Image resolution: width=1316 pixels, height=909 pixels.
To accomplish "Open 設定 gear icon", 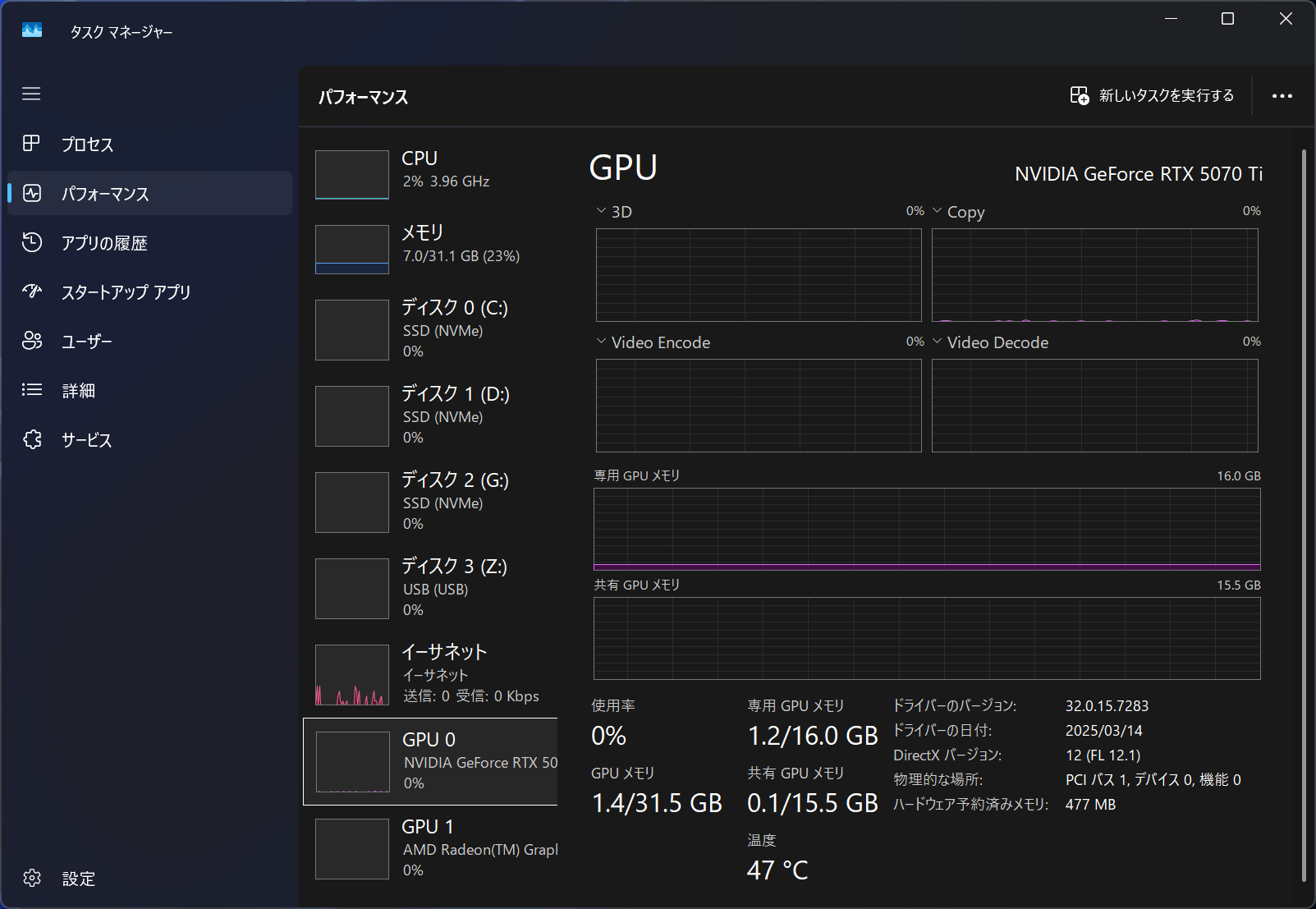I will [x=31, y=878].
